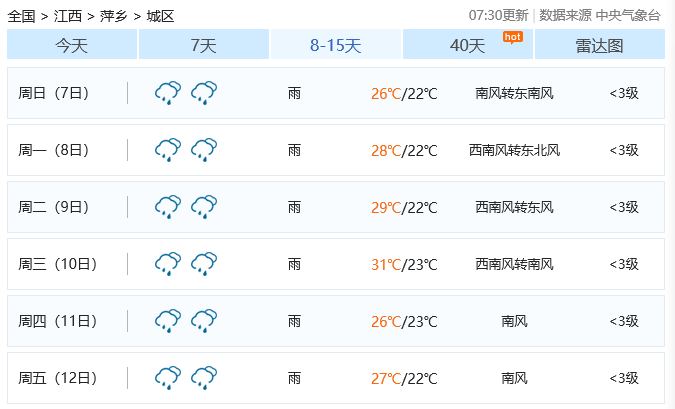The image size is (675, 409).
Task: Click 城区 breadcrumb link
Action: click(x=161, y=16)
